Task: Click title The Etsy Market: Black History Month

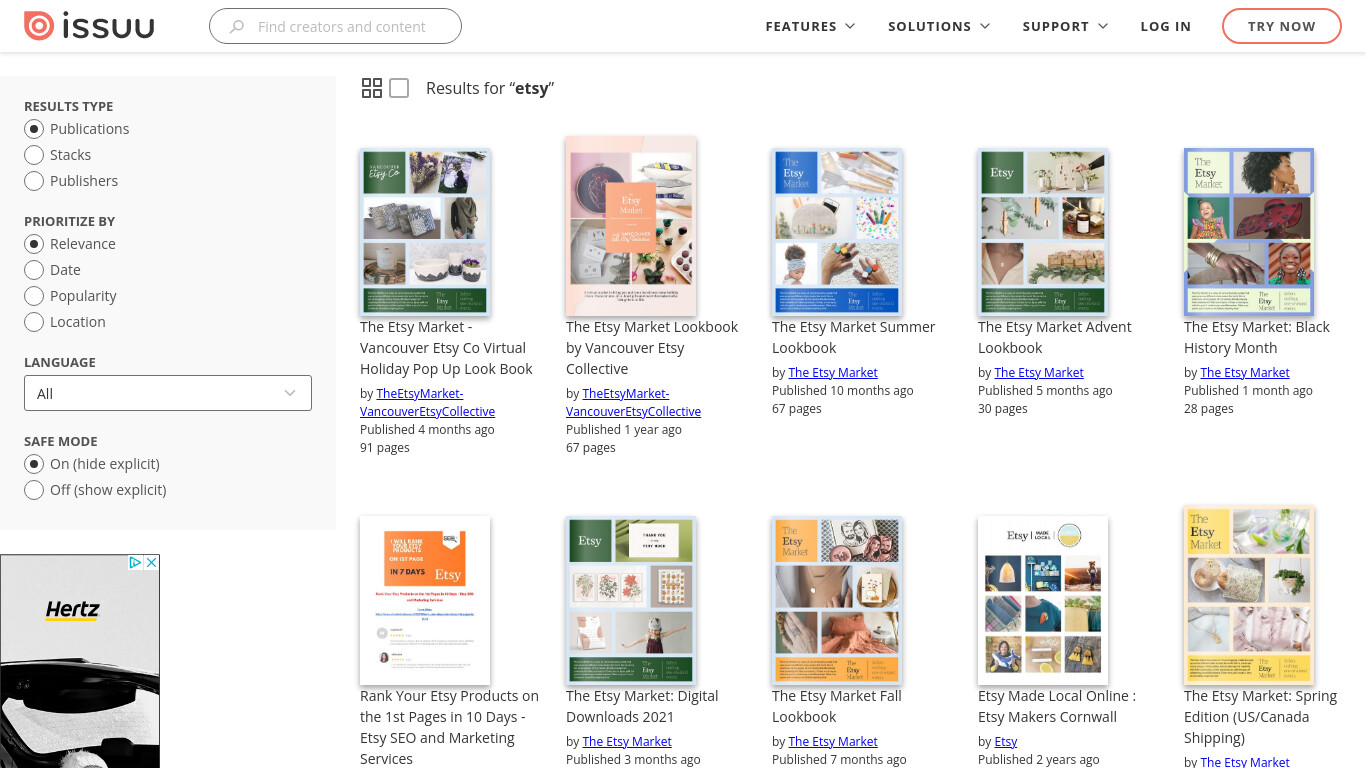Action: tap(1257, 337)
